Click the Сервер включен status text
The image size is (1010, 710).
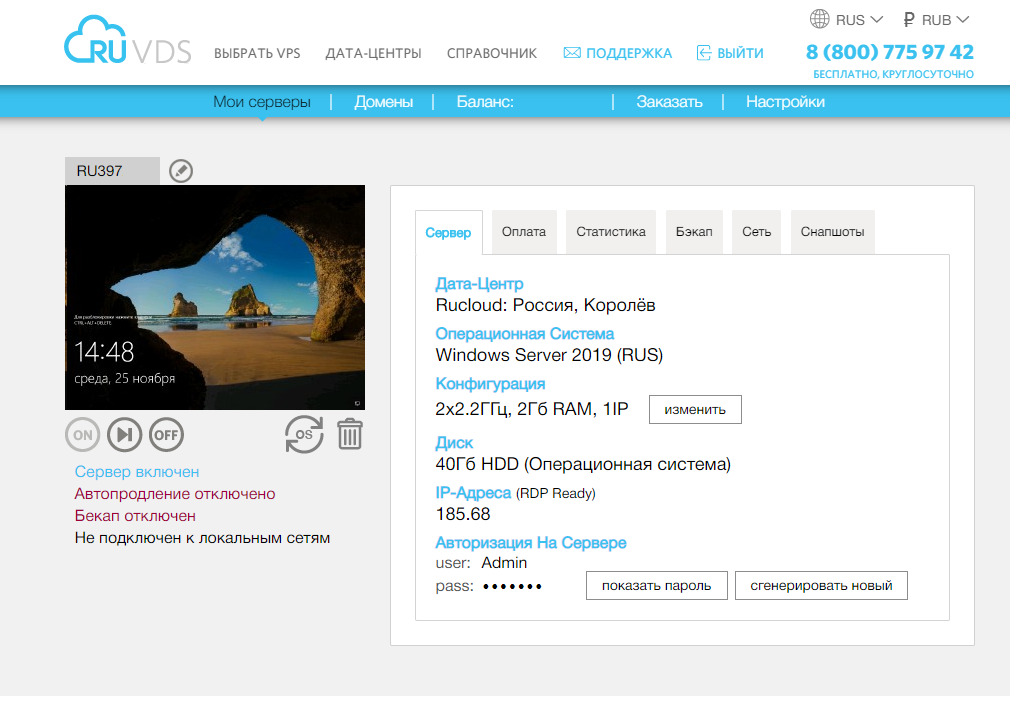click(137, 472)
